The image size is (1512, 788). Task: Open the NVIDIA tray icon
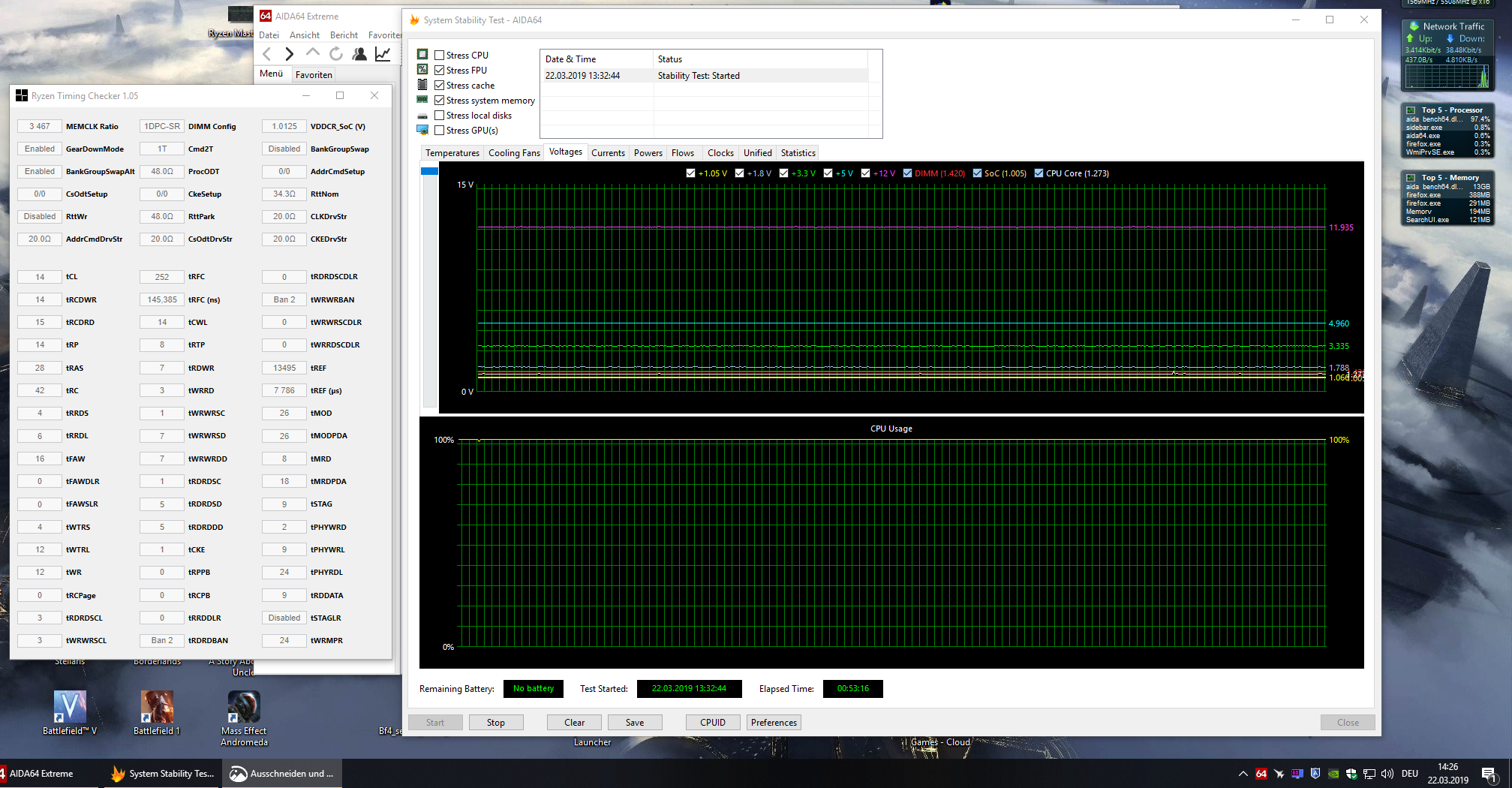1333,774
